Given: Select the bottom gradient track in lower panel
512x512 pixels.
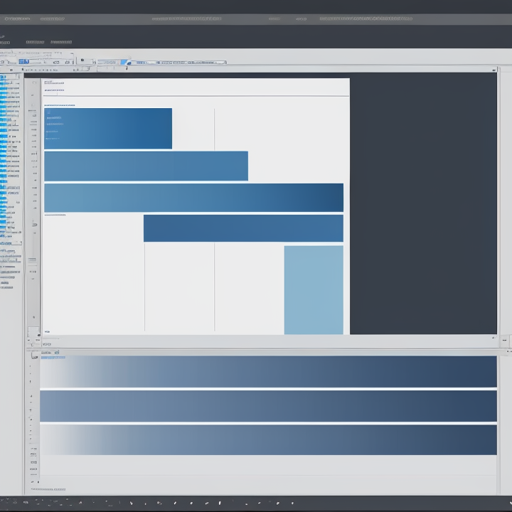Looking at the screenshot, I should point(268,440).
